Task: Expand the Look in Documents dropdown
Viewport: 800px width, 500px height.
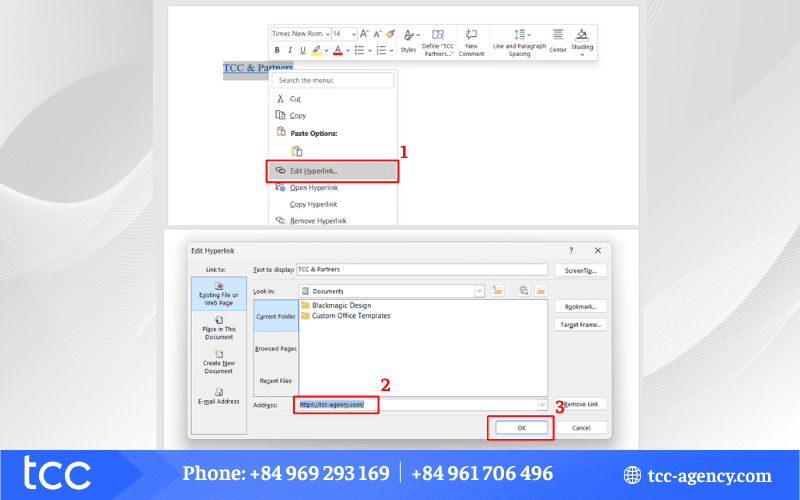Action: tap(480, 291)
